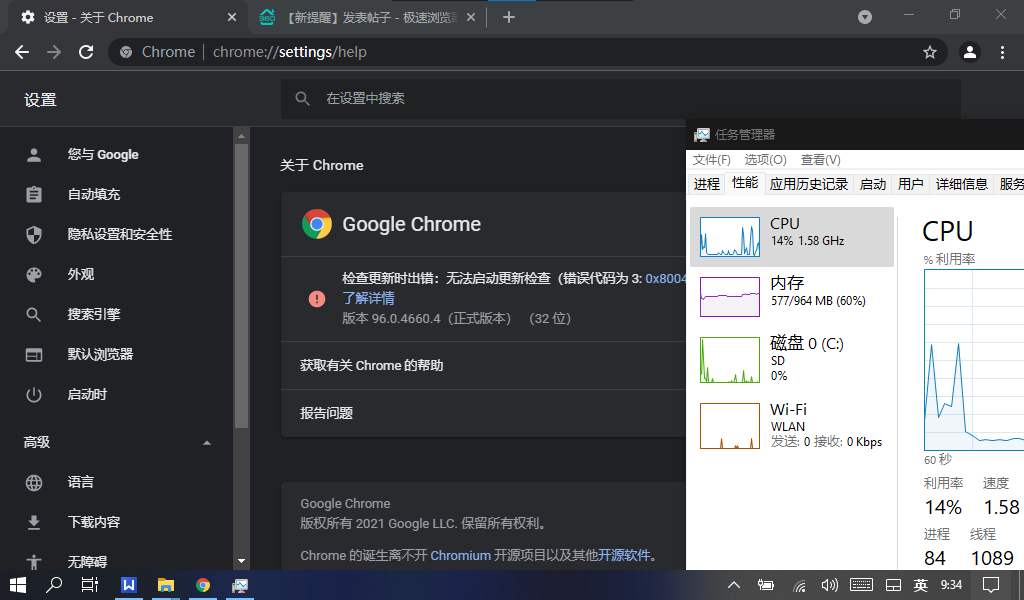Open the 自动填充 settings section
Viewport: 1024px width, 600px height.
pyautogui.click(x=94, y=195)
